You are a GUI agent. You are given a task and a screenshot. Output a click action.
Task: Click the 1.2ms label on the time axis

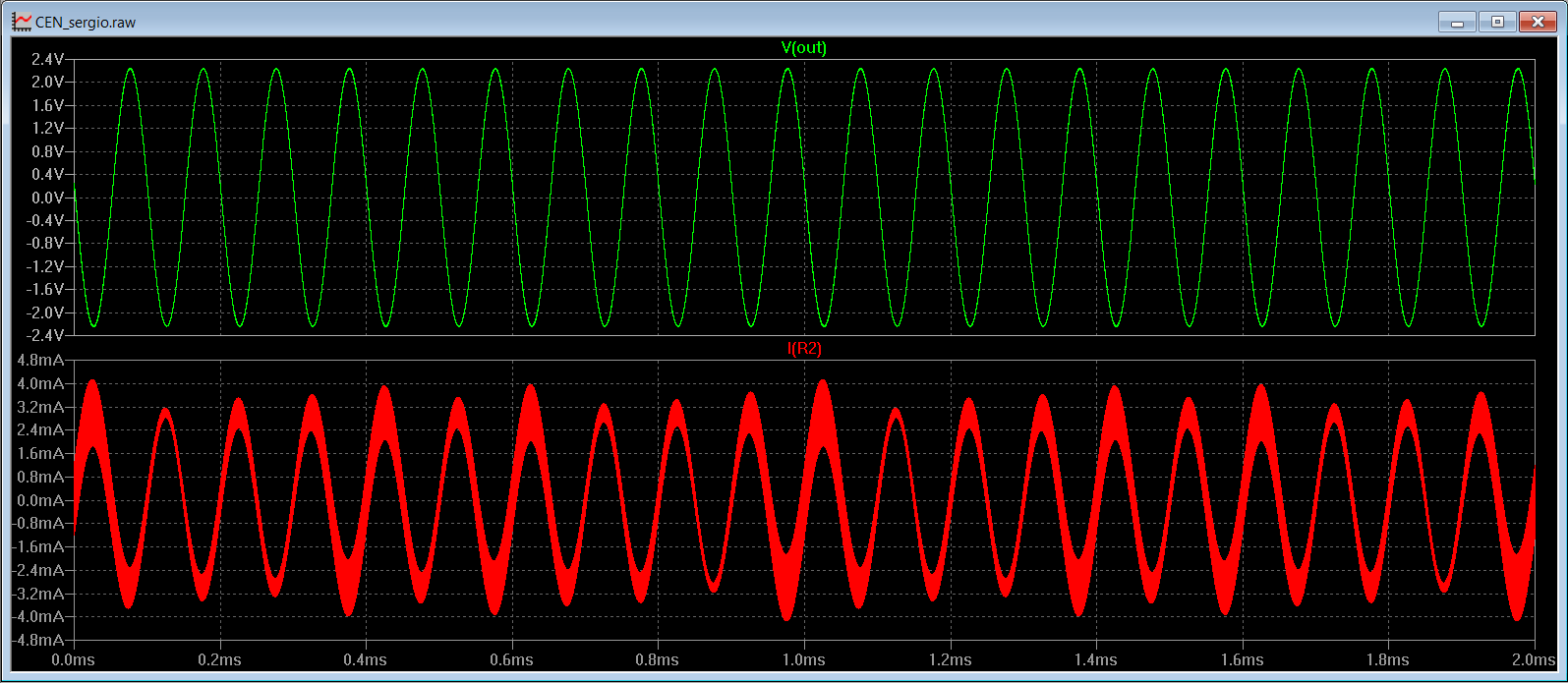(x=950, y=660)
